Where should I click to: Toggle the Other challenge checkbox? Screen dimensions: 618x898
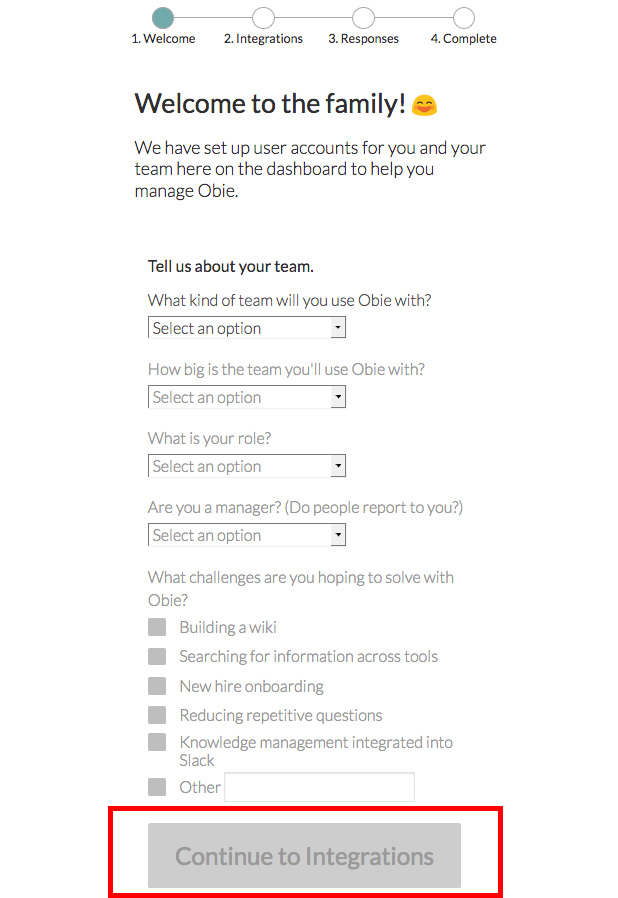click(x=157, y=787)
